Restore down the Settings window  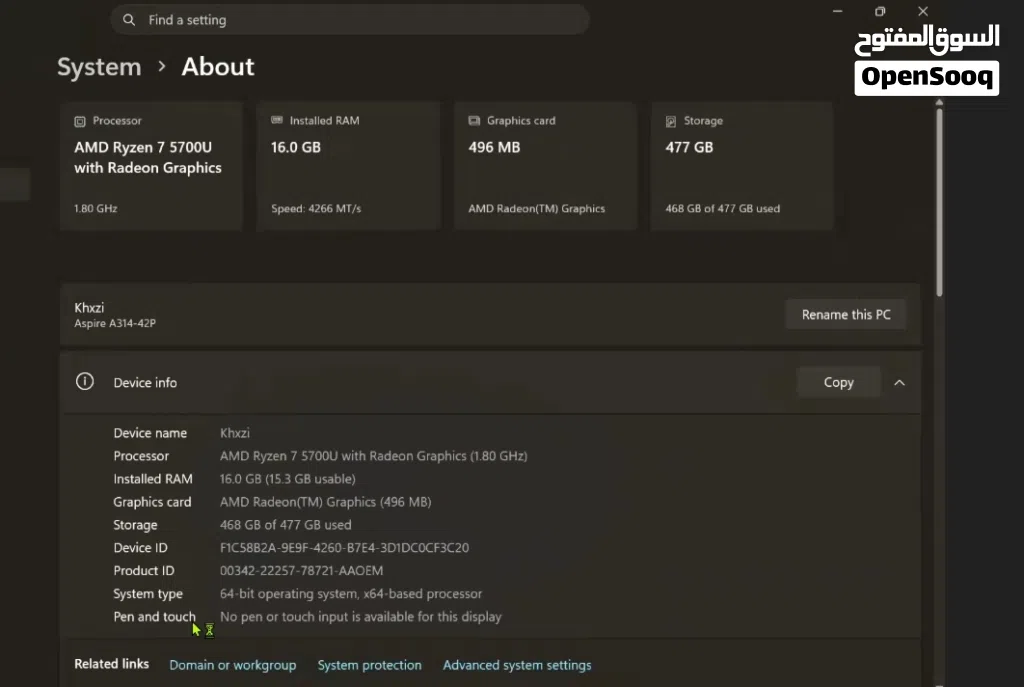(x=880, y=11)
